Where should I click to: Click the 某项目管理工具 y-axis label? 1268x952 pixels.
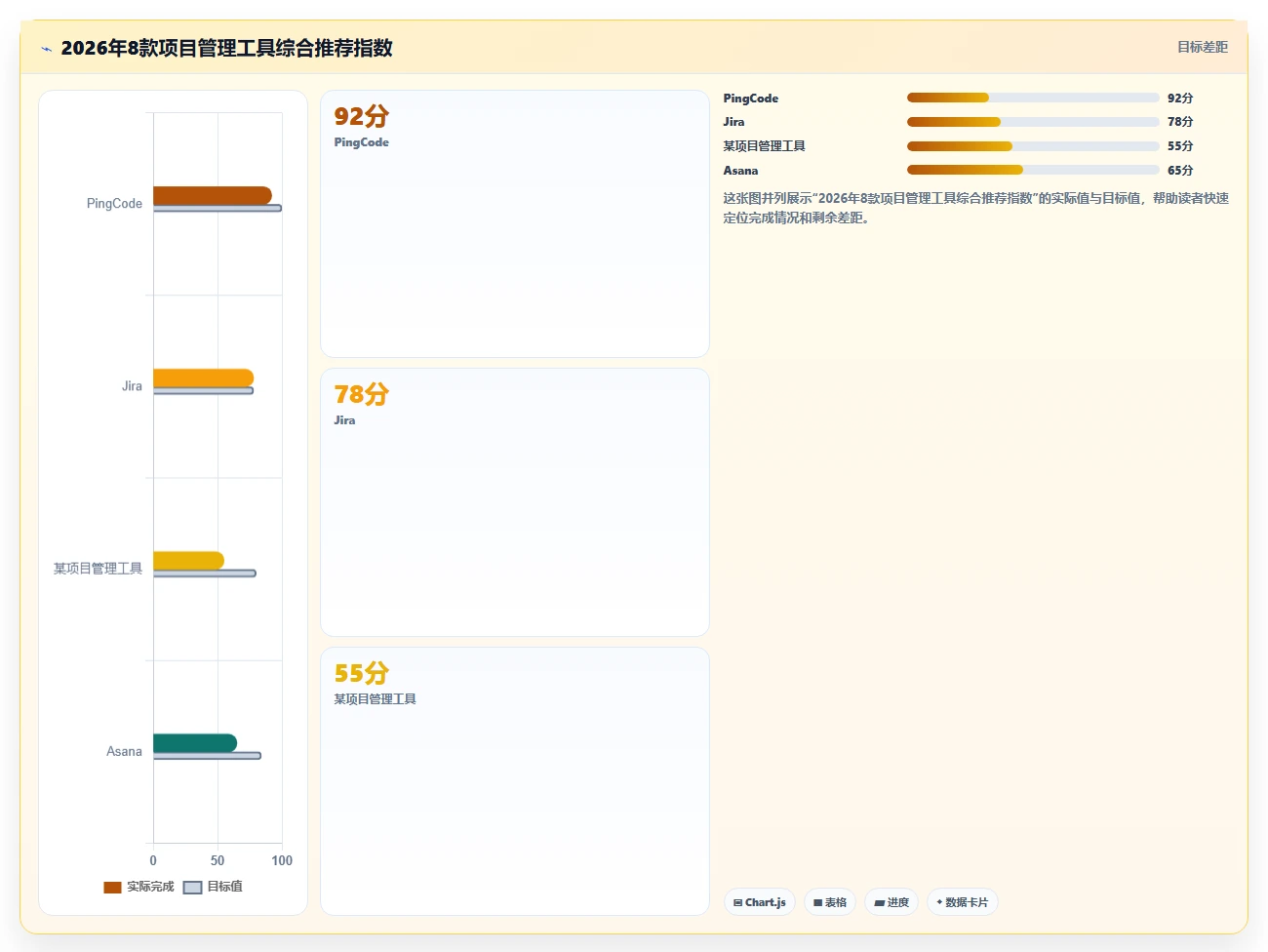point(98,569)
